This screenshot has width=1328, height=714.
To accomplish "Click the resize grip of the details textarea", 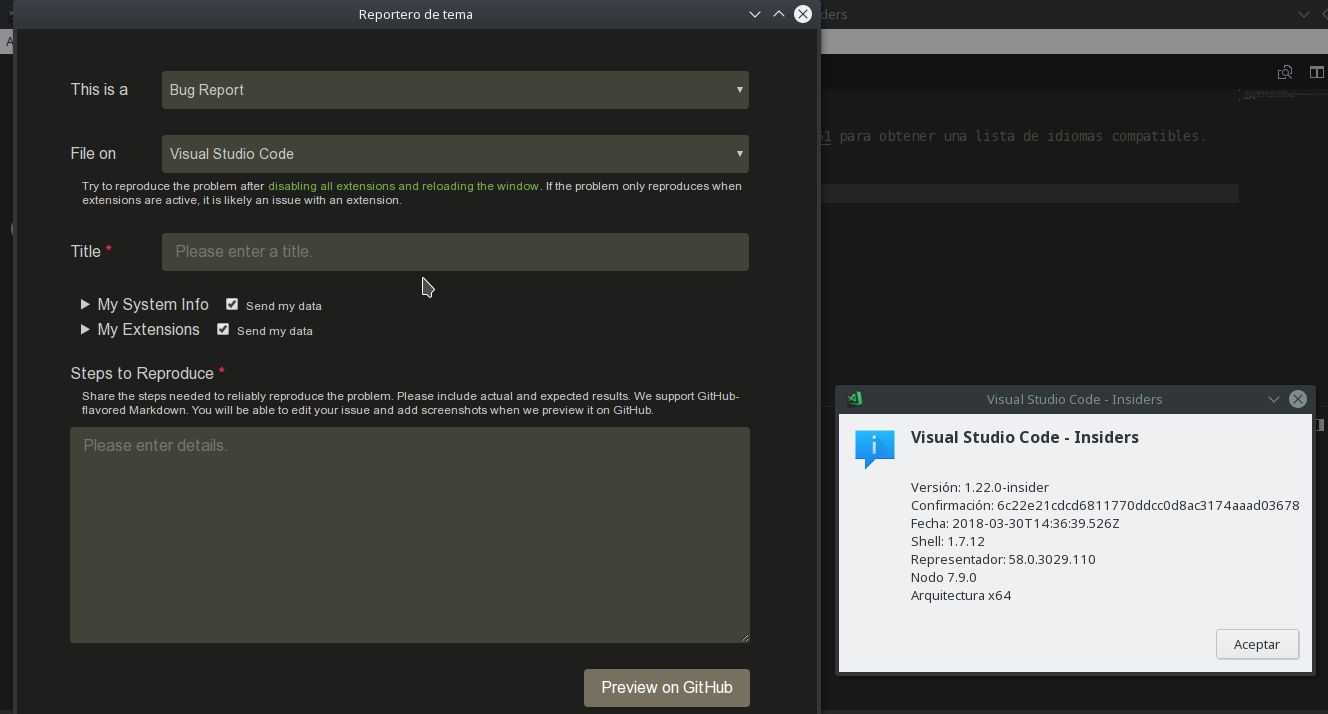I will point(744,637).
